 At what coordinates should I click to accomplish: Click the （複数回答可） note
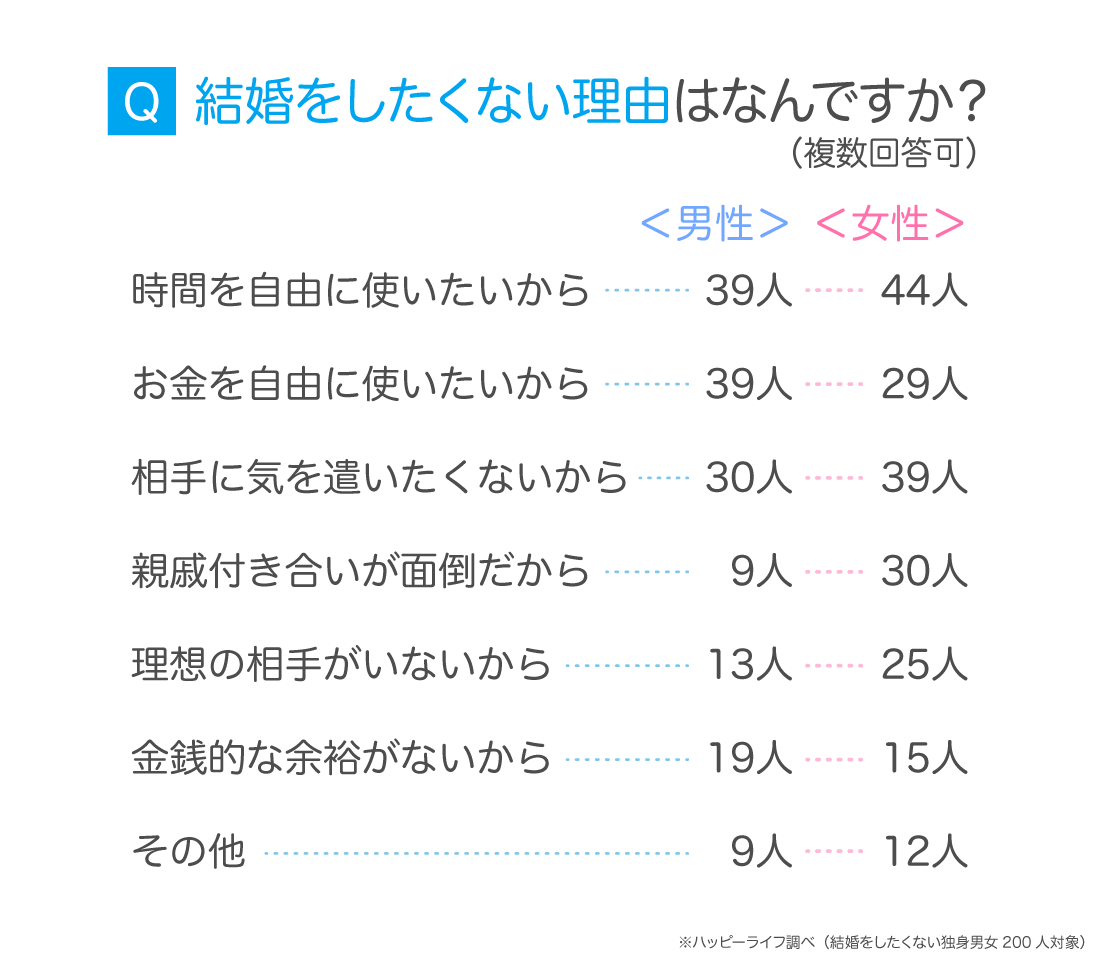[x=882, y=154]
